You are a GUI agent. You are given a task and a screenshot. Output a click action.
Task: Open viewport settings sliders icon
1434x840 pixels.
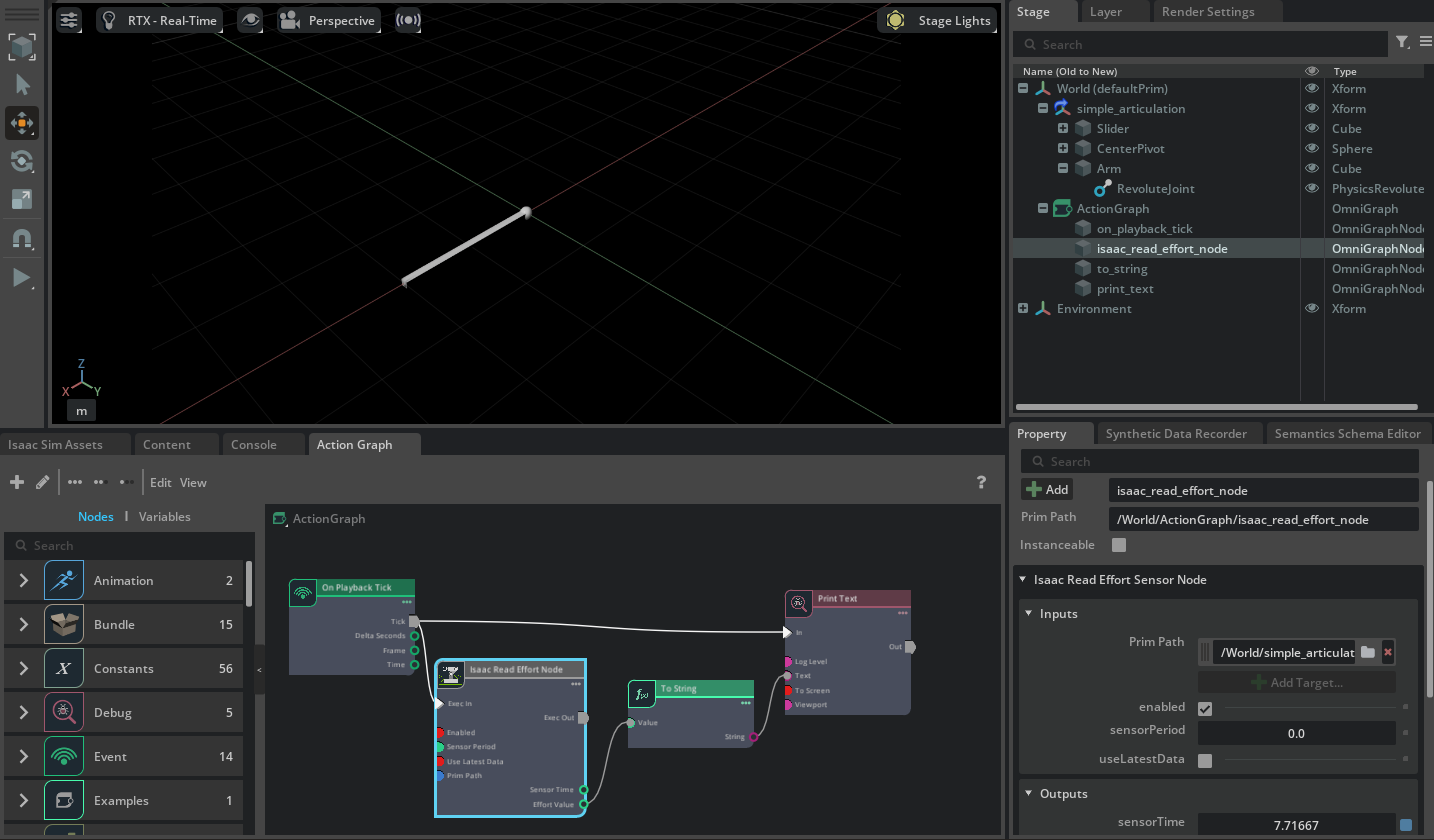click(69, 20)
